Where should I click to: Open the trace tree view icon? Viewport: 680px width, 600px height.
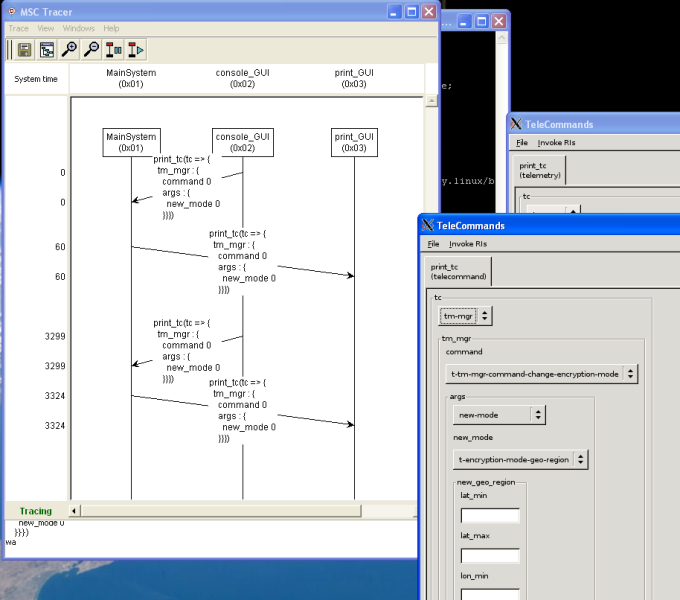[x=47, y=50]
